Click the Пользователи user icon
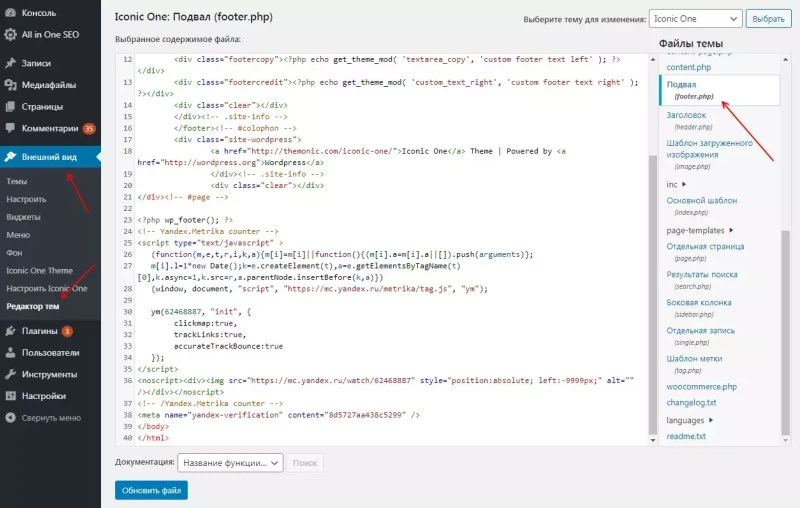 (x=10, y=352)
